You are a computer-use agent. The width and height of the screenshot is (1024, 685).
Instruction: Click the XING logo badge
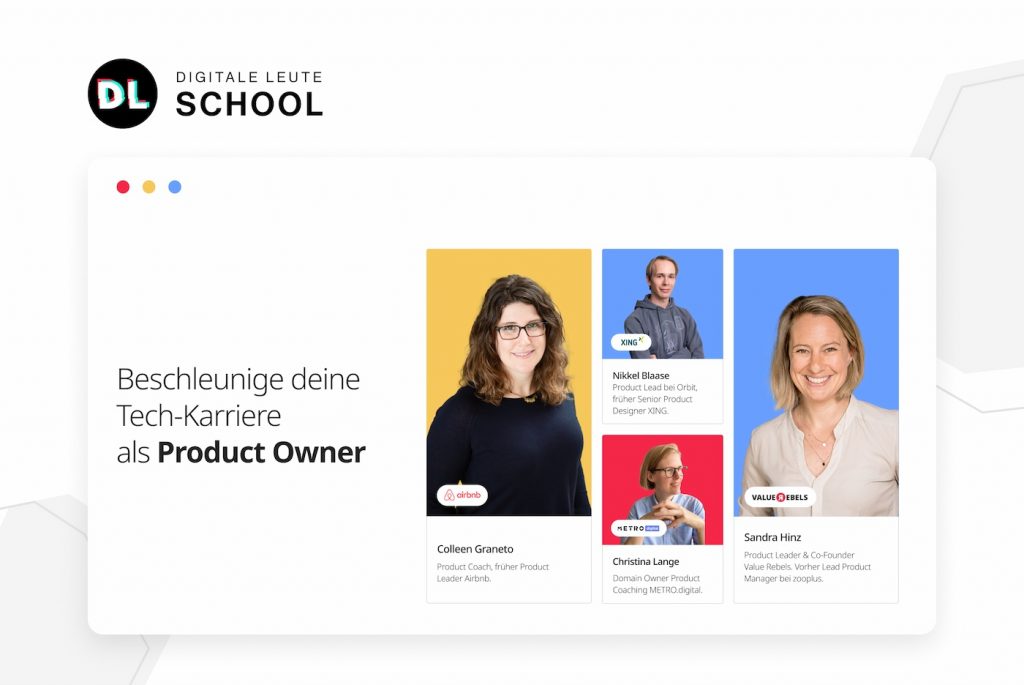(x=631, y=342)
